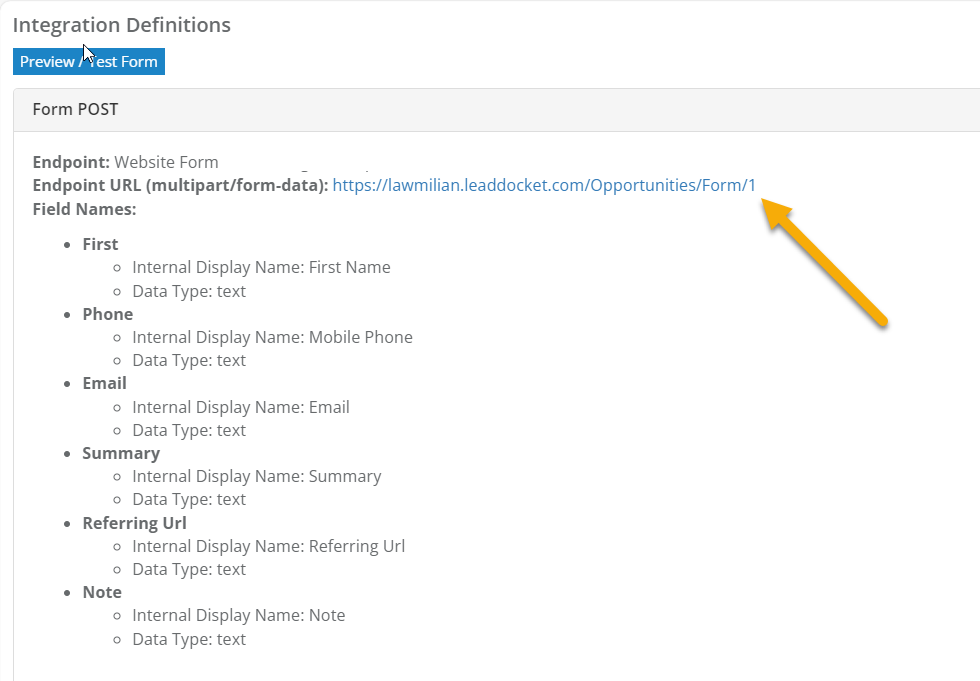Select Internal Display Name: Mobile Phone text

(272, 337)
